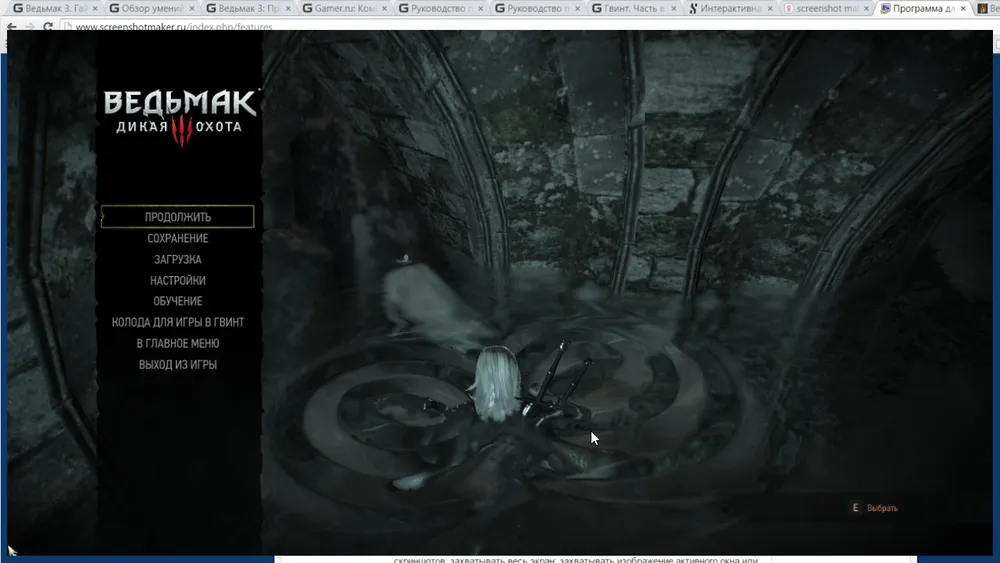Click the E key icon beside Выбрать
Image resolution: width=1000 pixels, height=563 pixels.
pyautogui.click(x=855, y=508)
